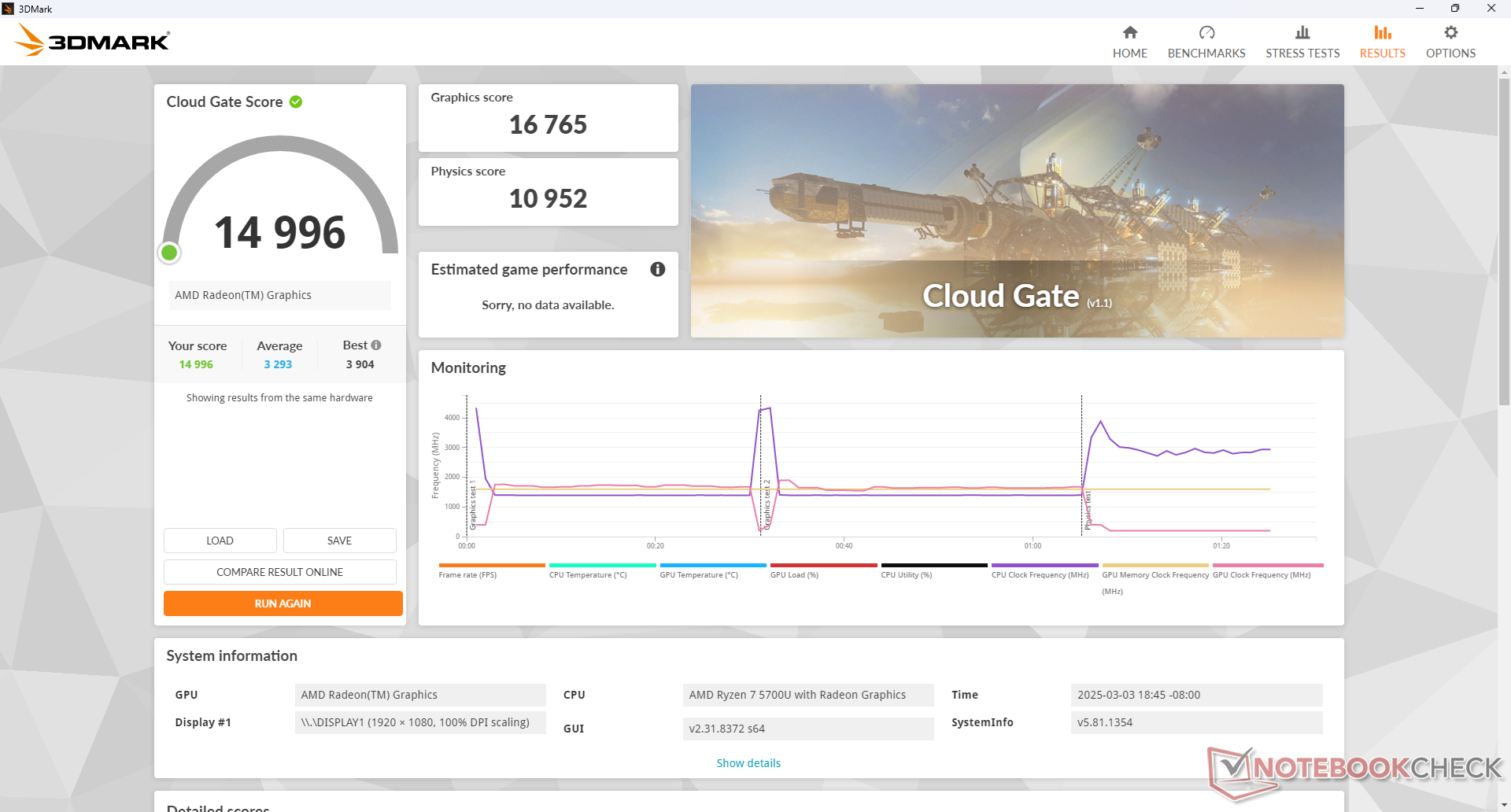Click the CPU value AMD Ryzen 7 5700U

click(x=808, y=695)
